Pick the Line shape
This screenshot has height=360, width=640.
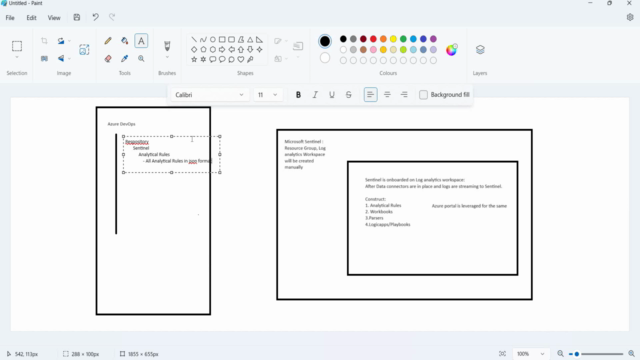pyautogui.click(x=194, y=40)
